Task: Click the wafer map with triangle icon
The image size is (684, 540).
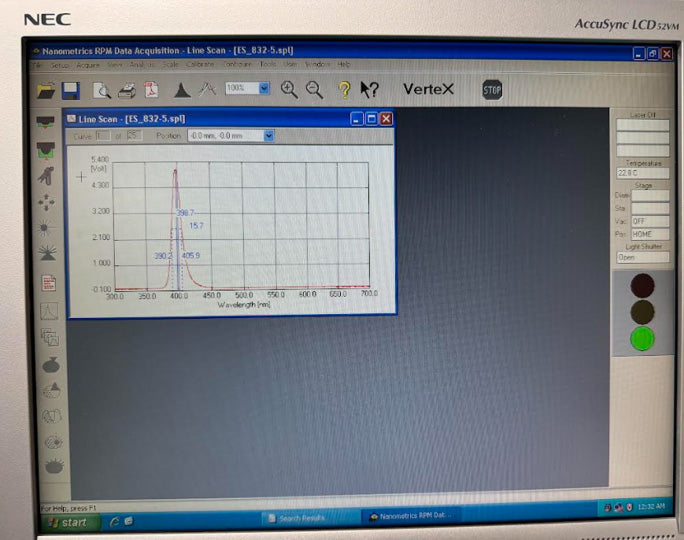Action: pos(51,390)
